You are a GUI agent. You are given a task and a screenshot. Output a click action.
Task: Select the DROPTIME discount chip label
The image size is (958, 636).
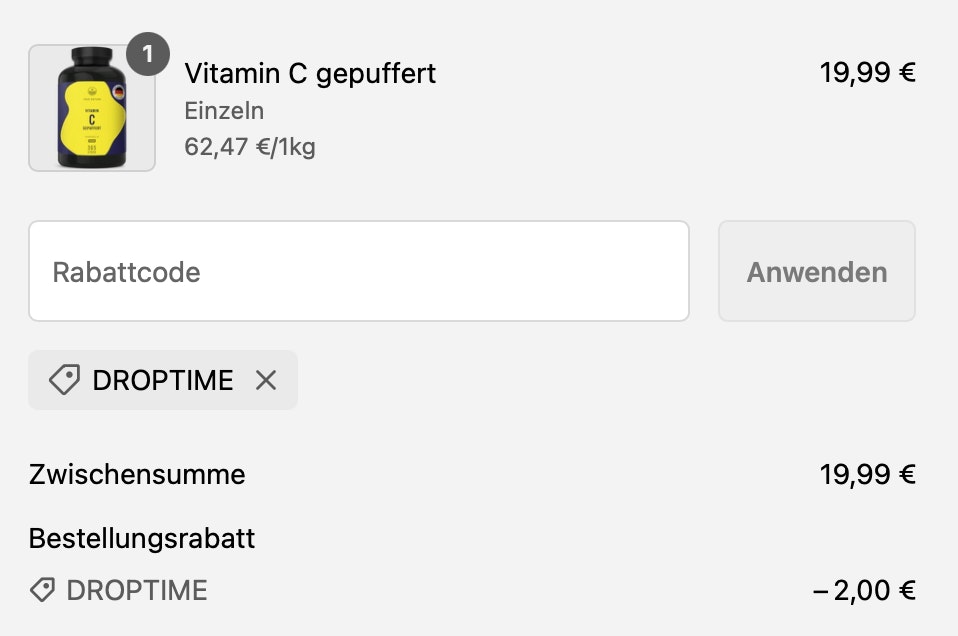tap(163, 380)
